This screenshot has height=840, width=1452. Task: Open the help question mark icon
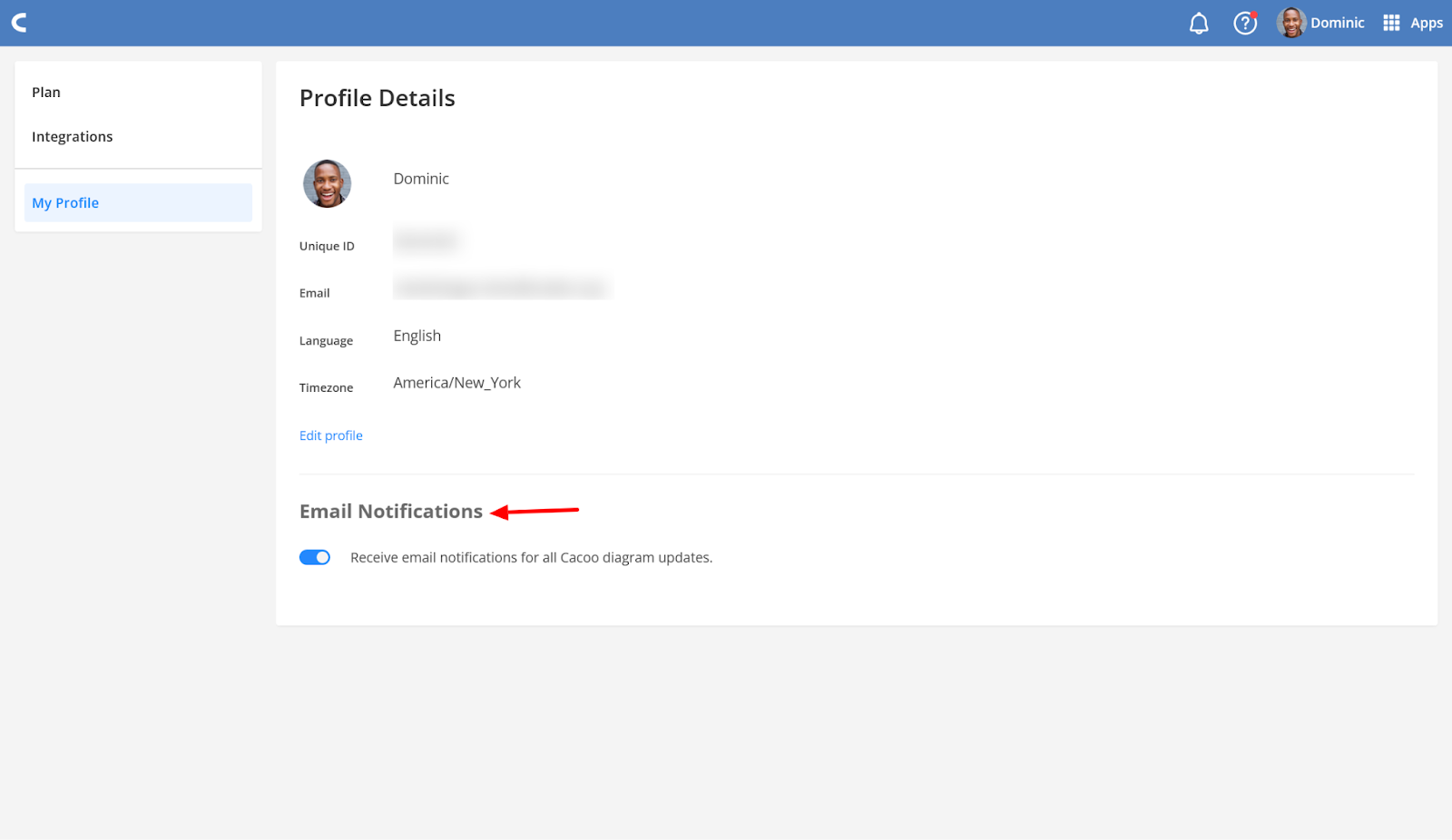(x=1245, y=24)
